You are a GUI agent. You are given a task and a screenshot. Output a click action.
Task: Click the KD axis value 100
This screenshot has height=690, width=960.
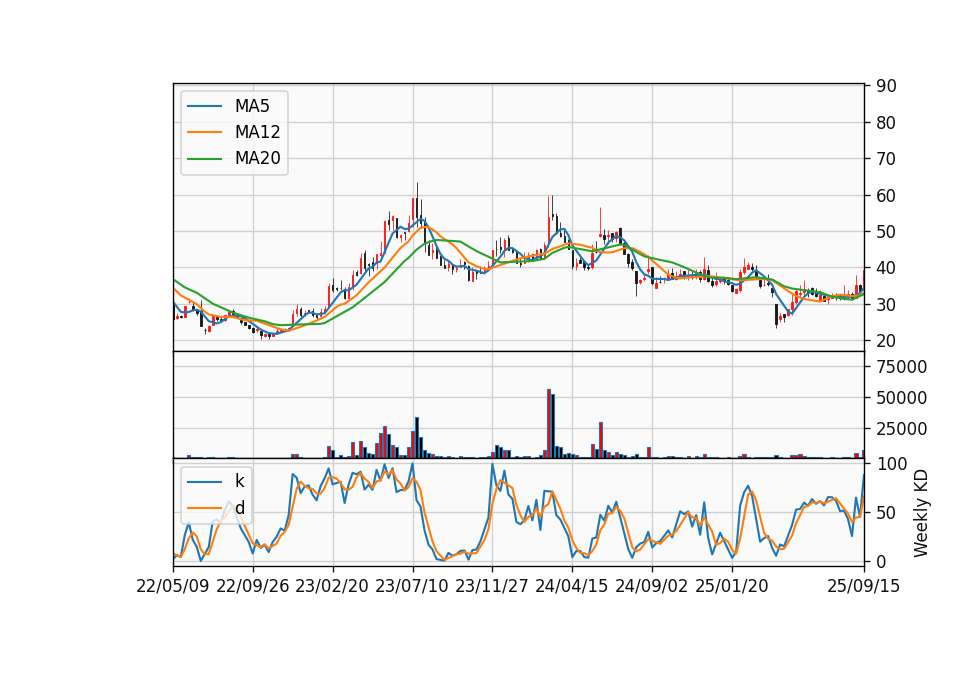pos(891,464)
